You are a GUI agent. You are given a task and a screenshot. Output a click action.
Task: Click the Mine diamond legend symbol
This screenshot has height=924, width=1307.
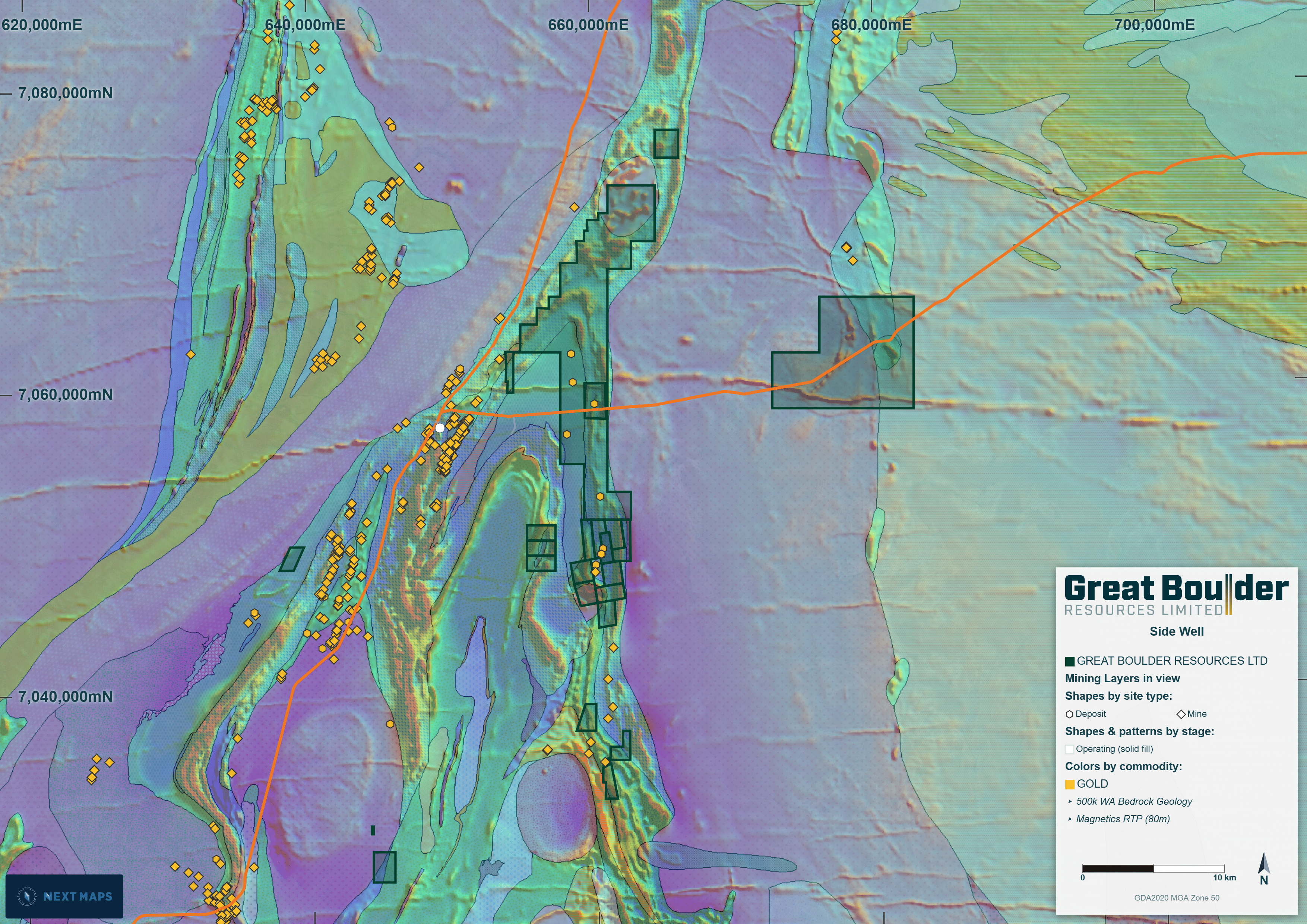[x=1181, y=714]
